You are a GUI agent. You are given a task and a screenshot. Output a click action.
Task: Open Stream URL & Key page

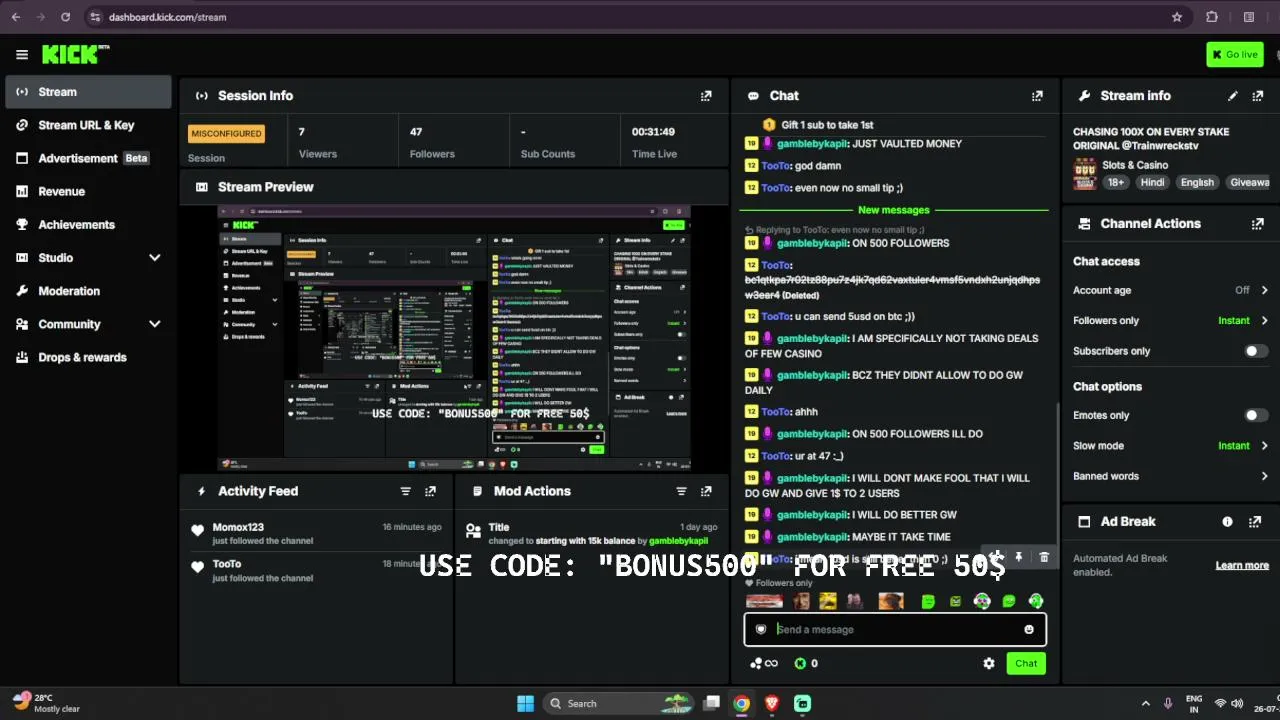(88, 125)
